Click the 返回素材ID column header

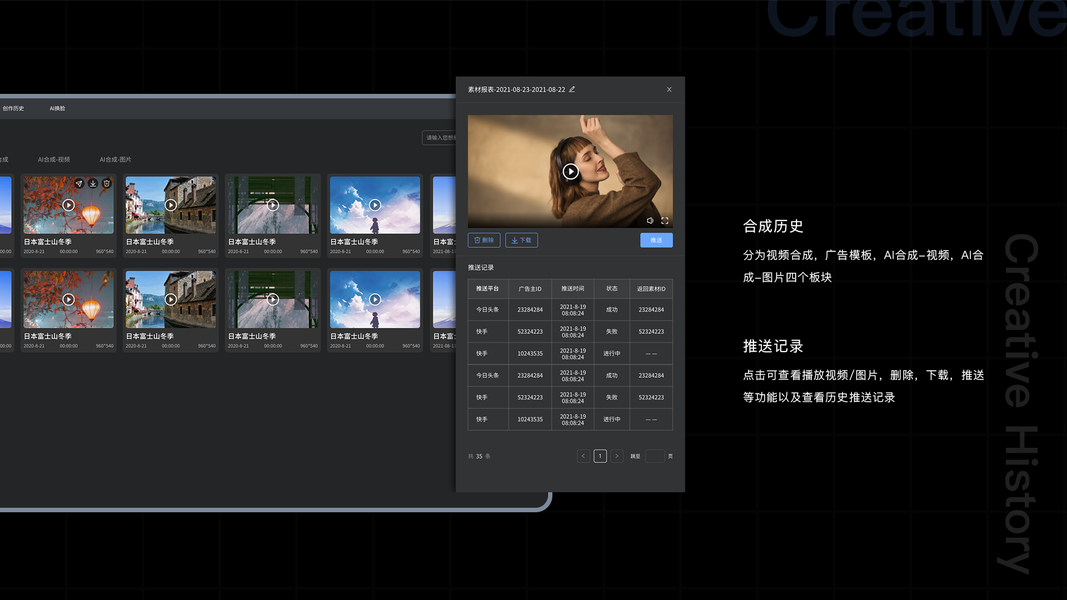[651, 288]
